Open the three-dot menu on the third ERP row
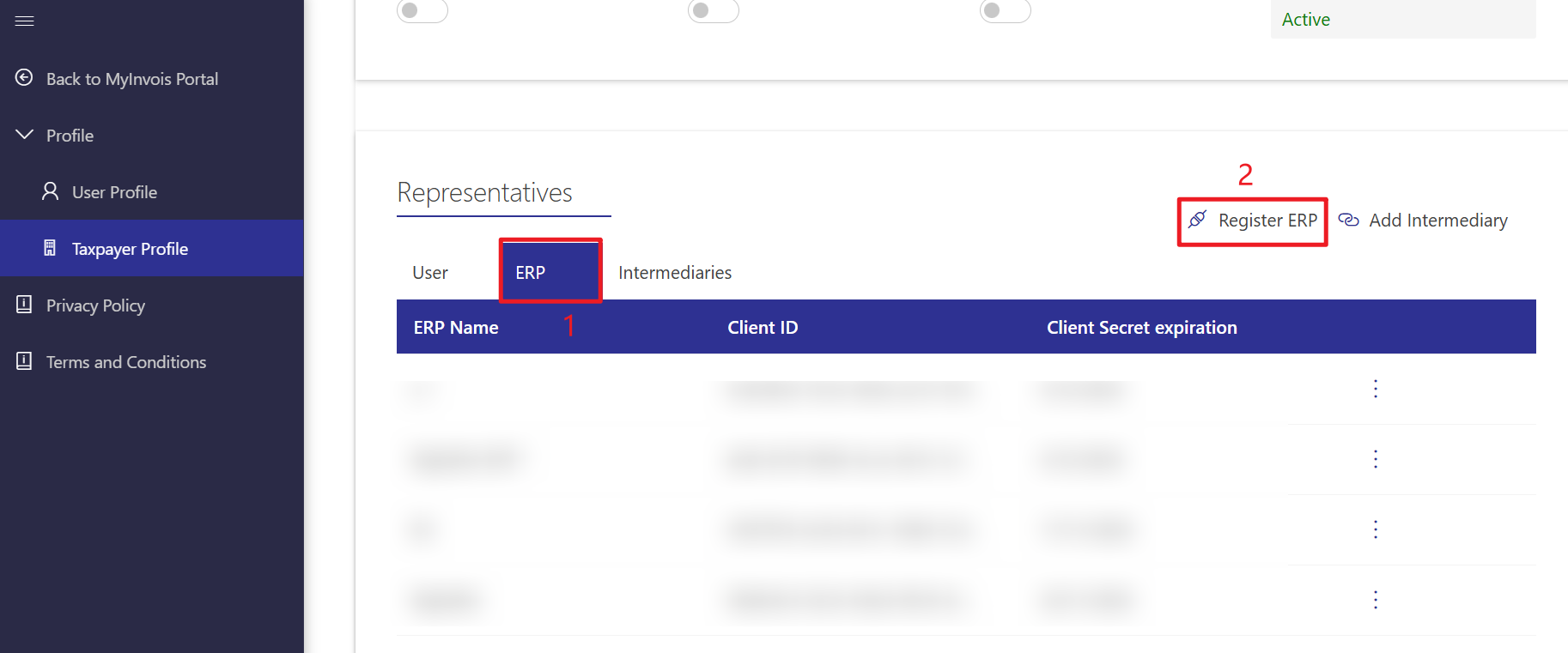The image size is (1568, 653). pos(1376,529)
